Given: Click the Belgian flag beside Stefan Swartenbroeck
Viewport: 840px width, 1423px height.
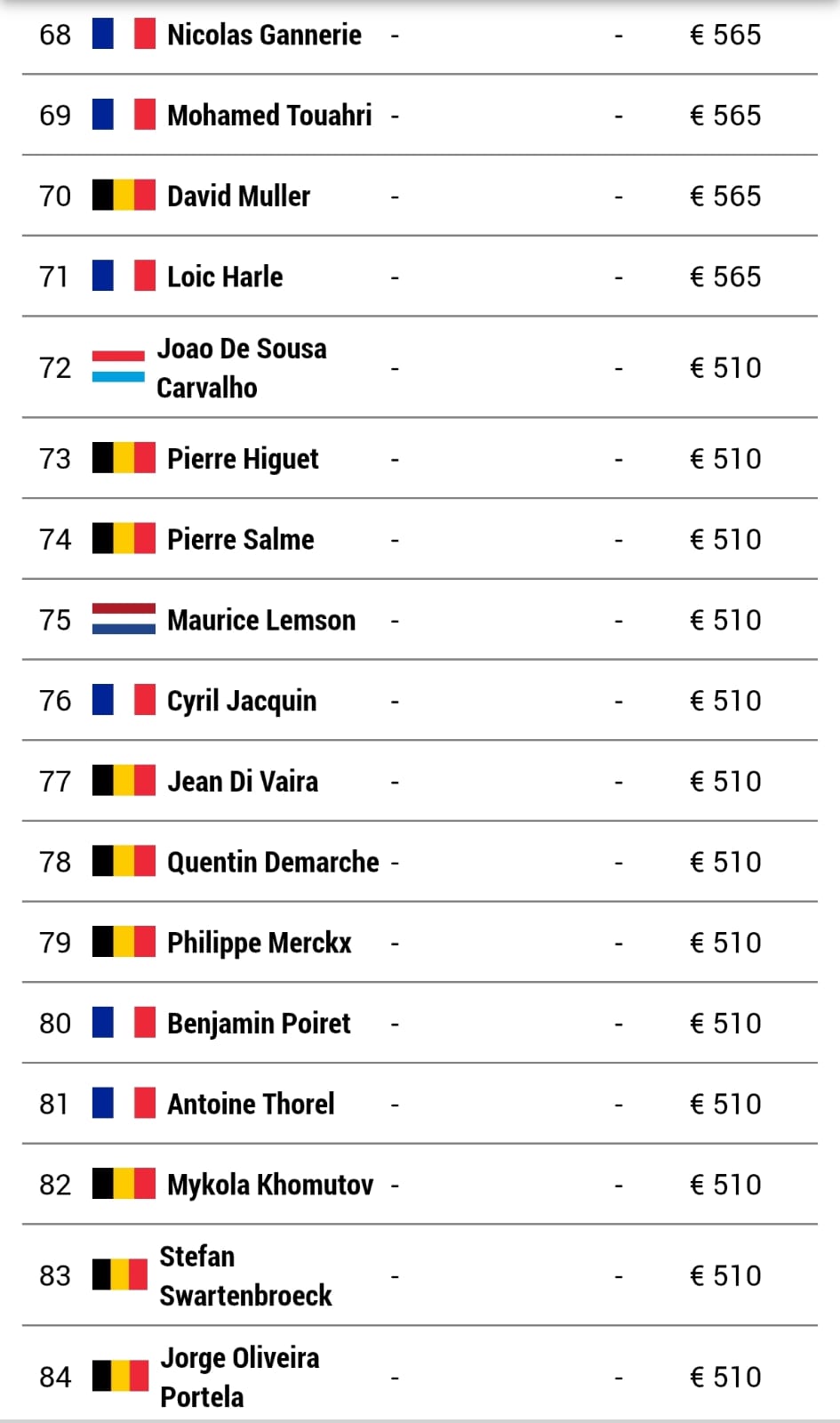Looking at the screenshot, I should click(x=120, y=1275).
